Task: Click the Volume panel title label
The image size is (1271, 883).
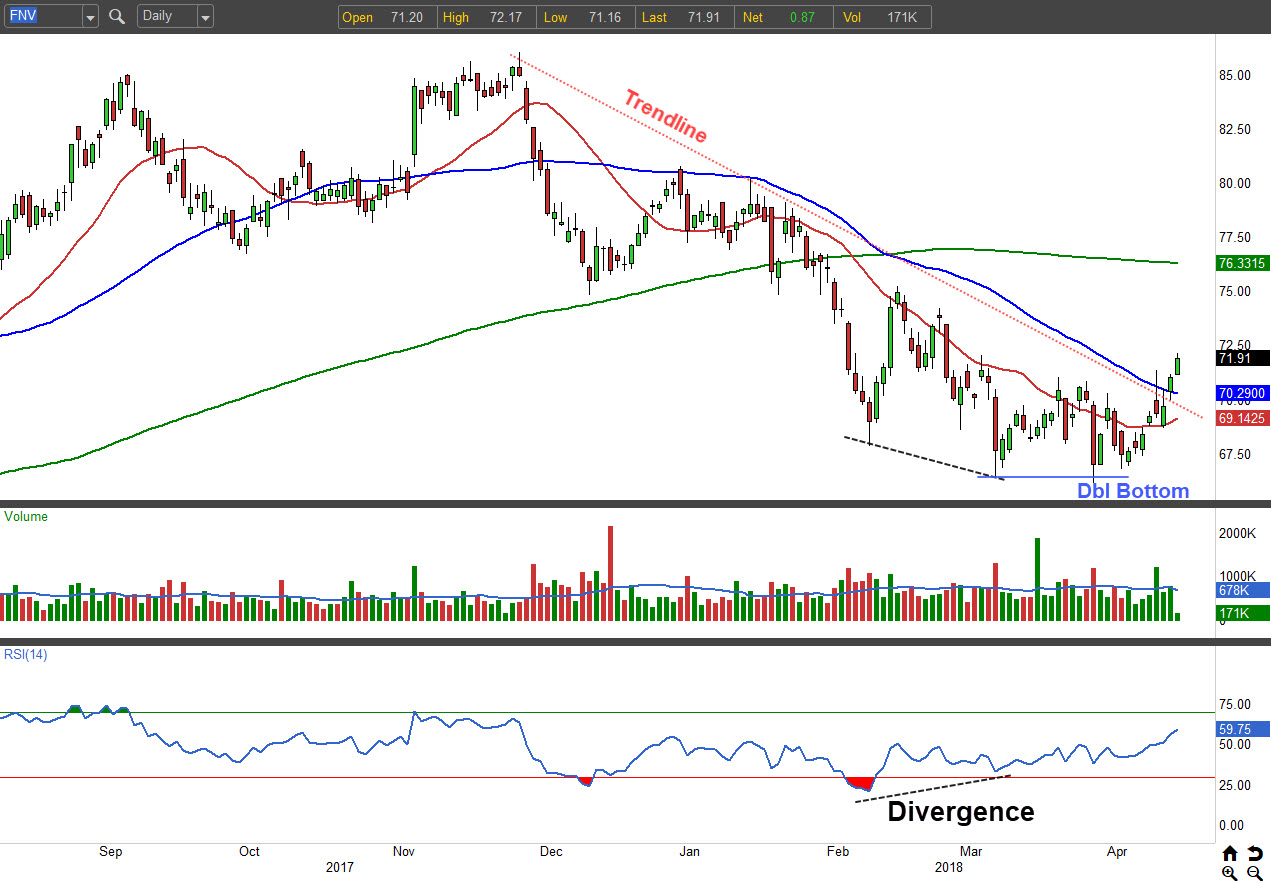Action: [x=26, y=517]
